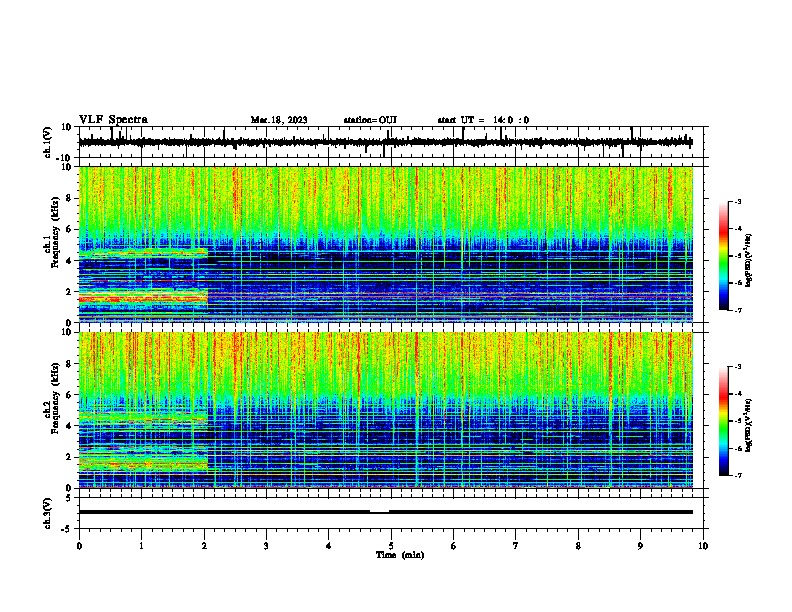The height and width of the screenshot is (612, 792).
Task: Click the gap in the ch.3 black trace
Action: [379, 512]
